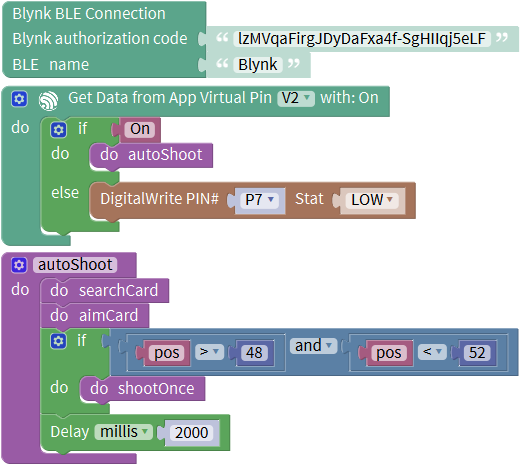Select the do shootOnce block
522x466 pixels.
tap(143, 389)
